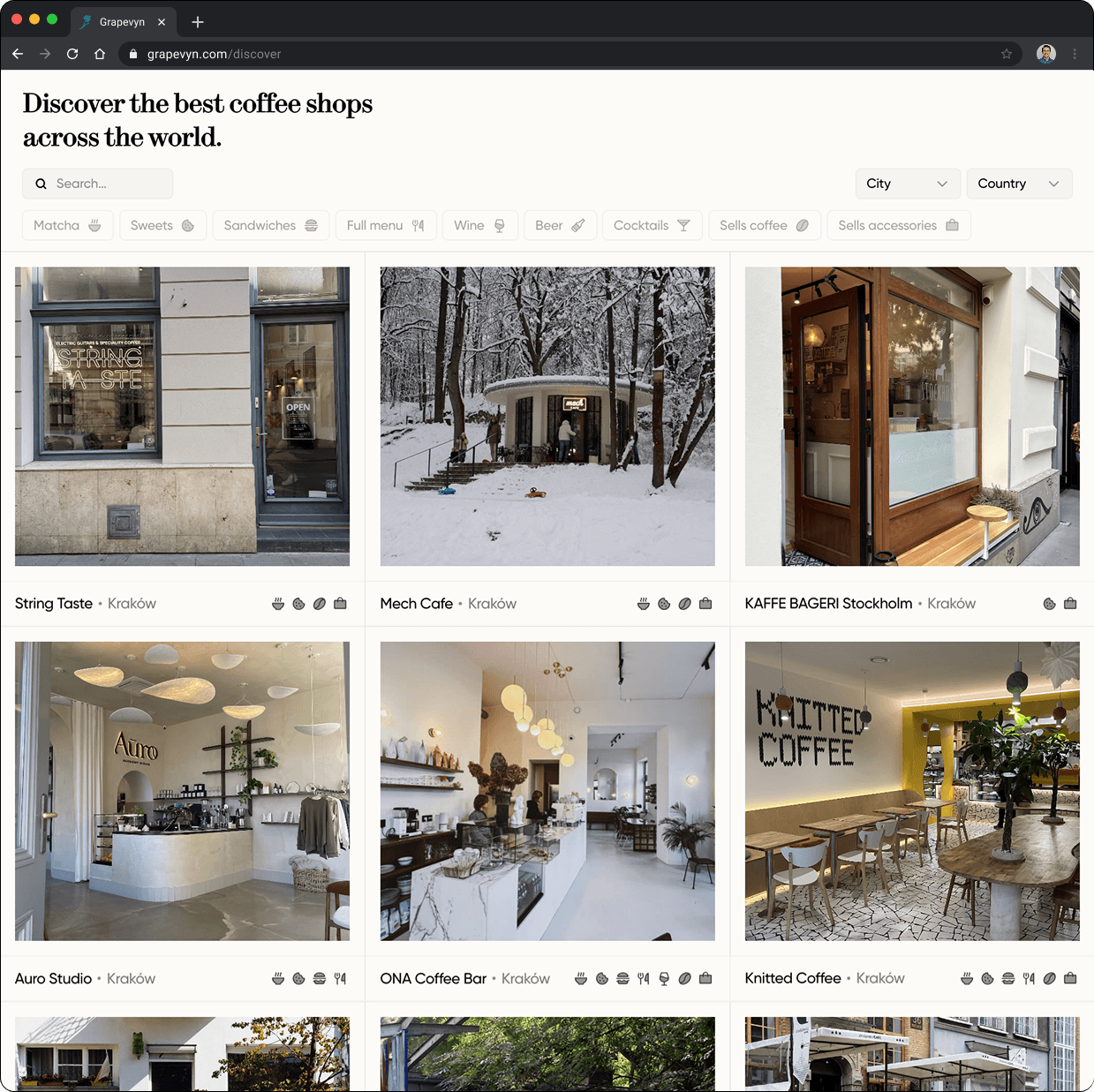1094x1092 pixels.
Task: Open the KAFFE BAGERI Stockholm photo
Action: click(x=912, y=417)
